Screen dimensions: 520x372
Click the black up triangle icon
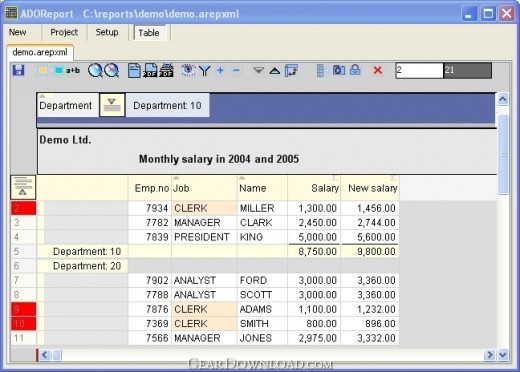click(275, 71)
